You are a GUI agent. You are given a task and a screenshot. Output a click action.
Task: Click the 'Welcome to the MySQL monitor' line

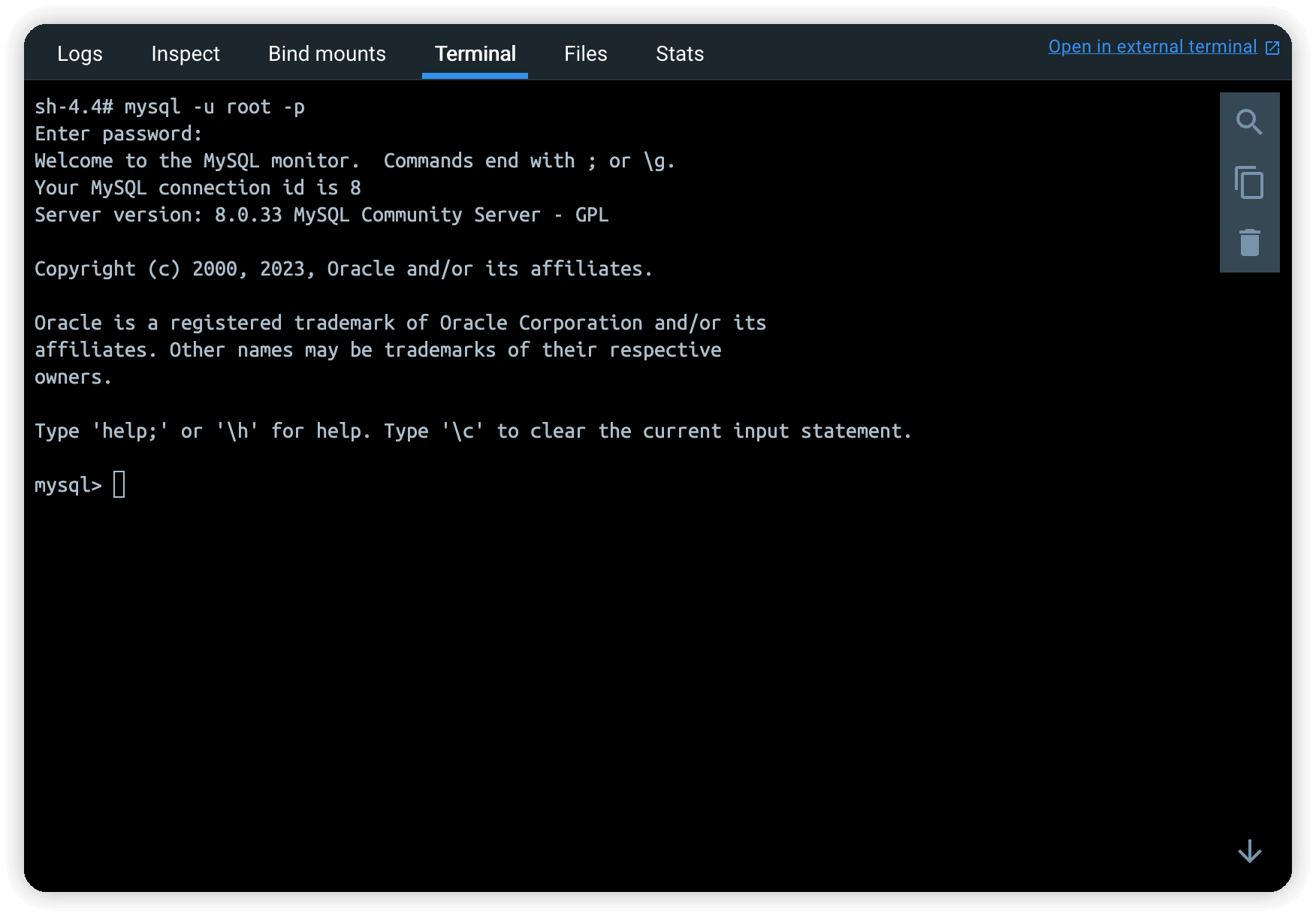tap(355, 161)
